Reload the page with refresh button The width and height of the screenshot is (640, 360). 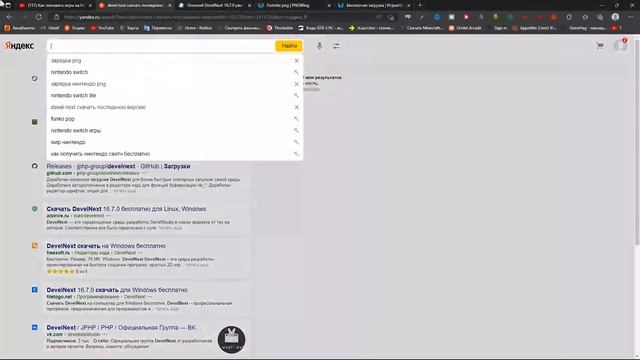click(x=39, y=17)
